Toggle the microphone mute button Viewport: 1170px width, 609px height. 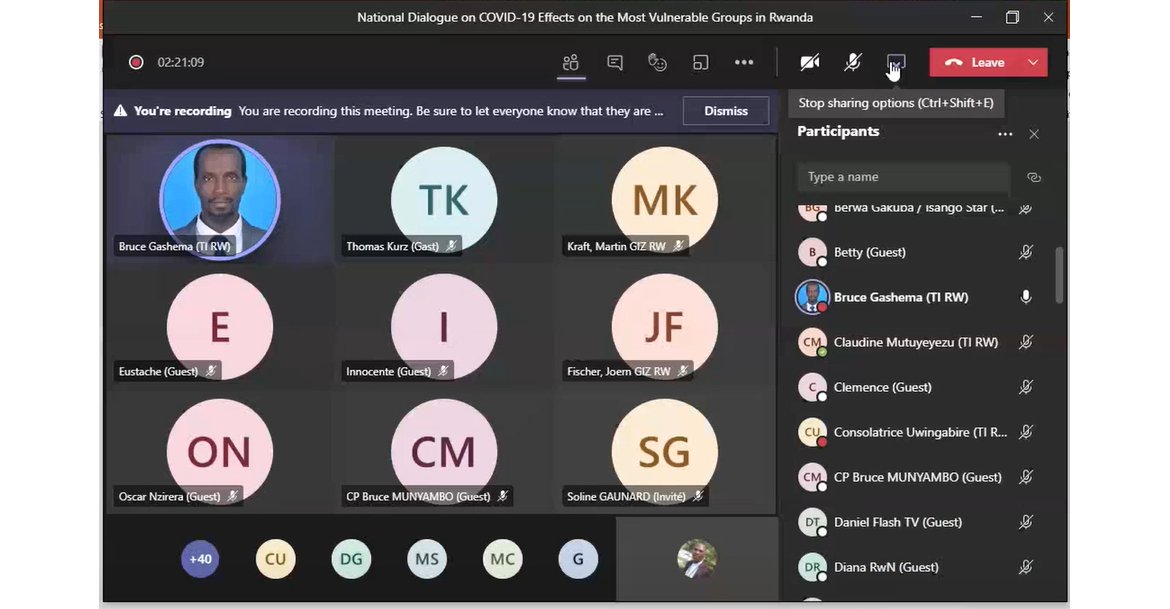[852, 63]
